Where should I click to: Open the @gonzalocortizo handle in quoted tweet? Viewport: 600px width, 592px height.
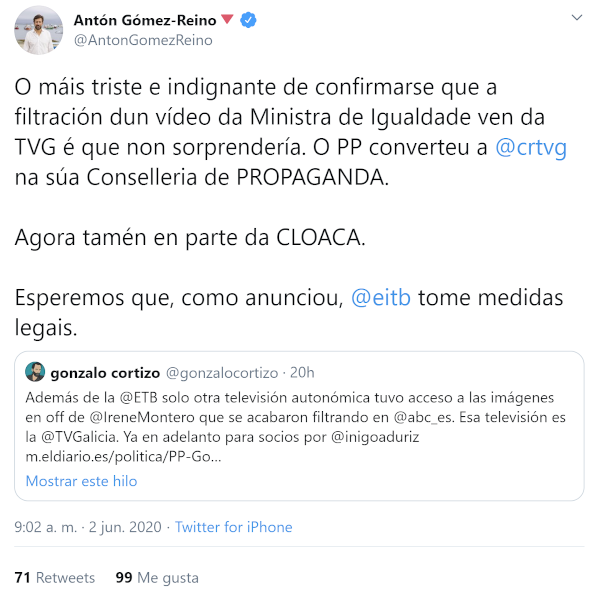pyautogui.click(x=222, y=373)
